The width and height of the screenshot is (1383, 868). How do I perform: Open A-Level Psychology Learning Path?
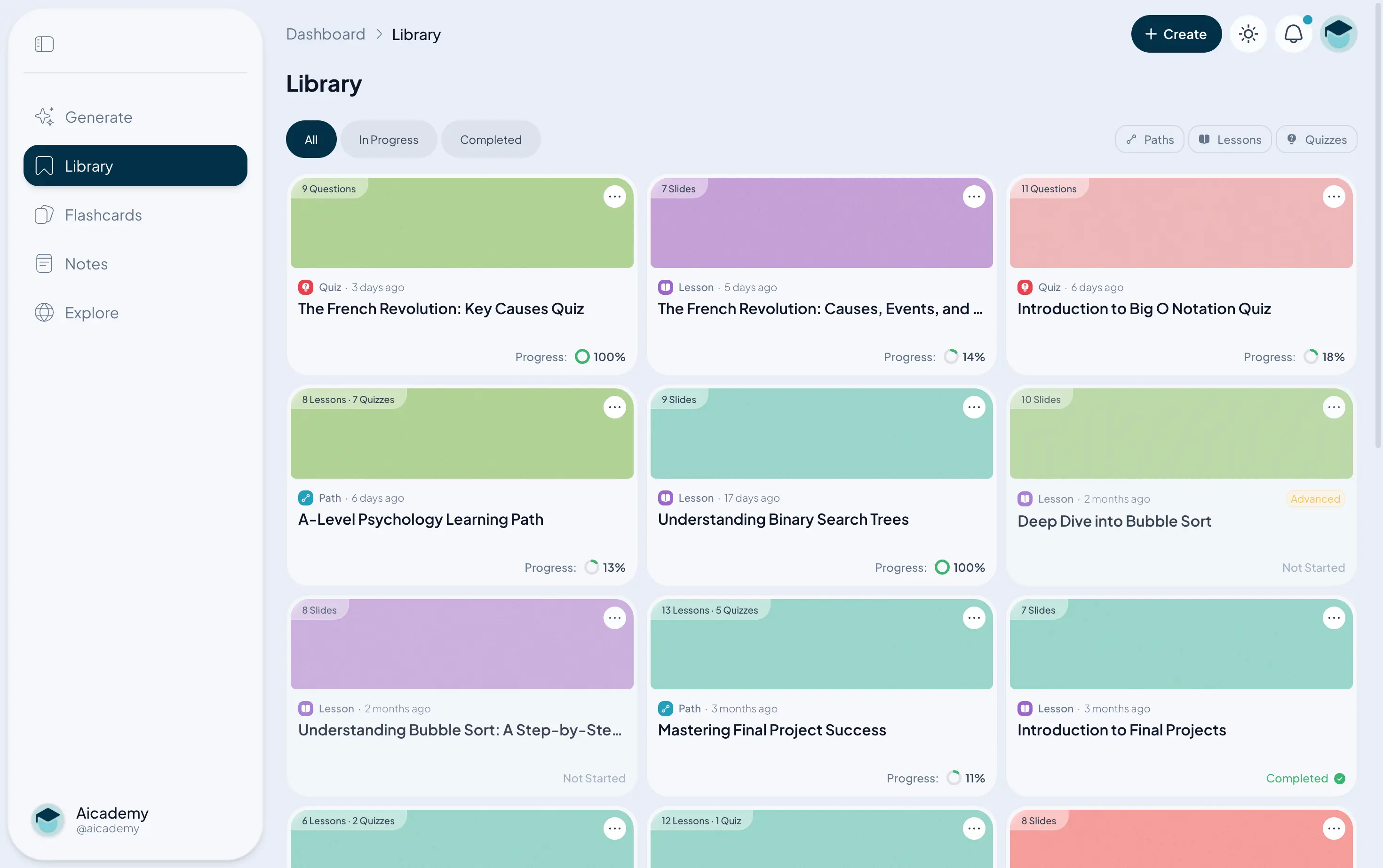(x=421, y=520)
